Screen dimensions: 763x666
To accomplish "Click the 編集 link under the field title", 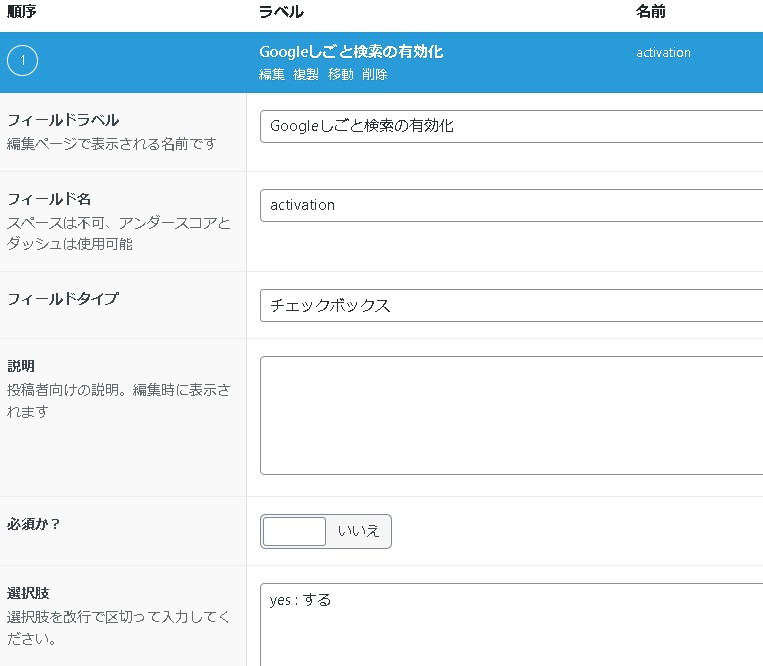I will pos(271,75).
